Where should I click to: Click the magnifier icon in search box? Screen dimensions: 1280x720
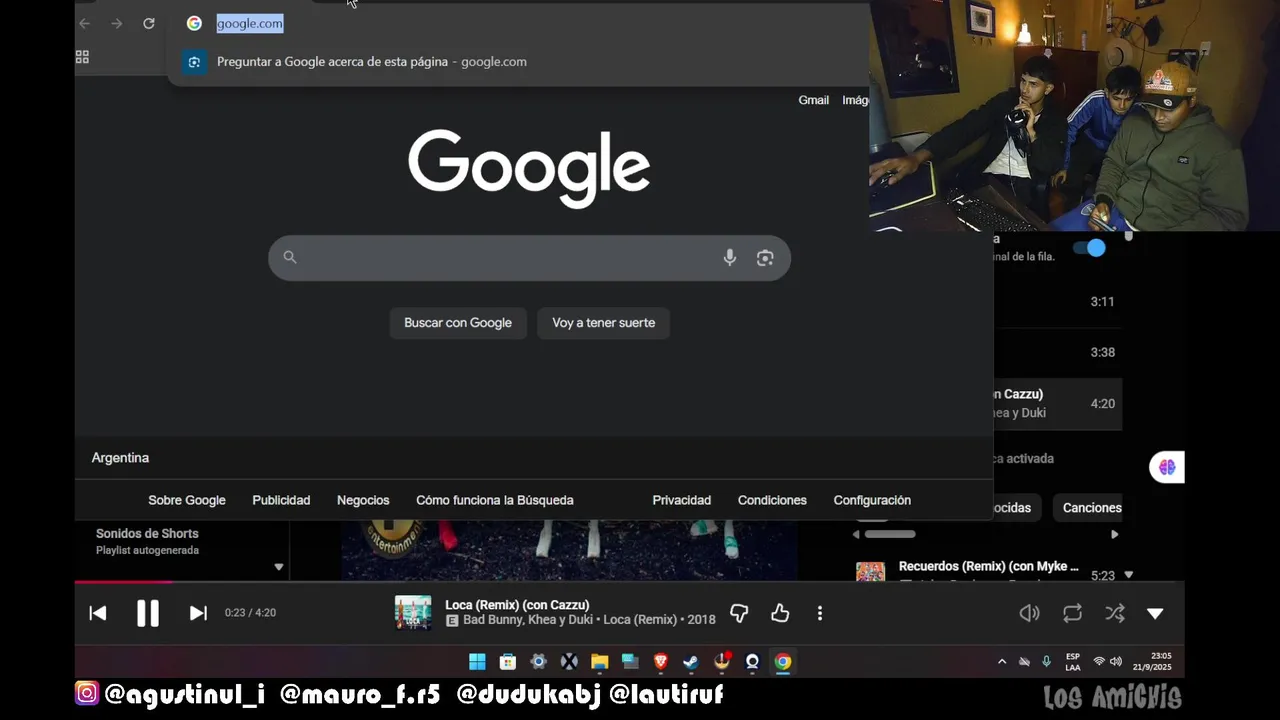pos(290,257)
